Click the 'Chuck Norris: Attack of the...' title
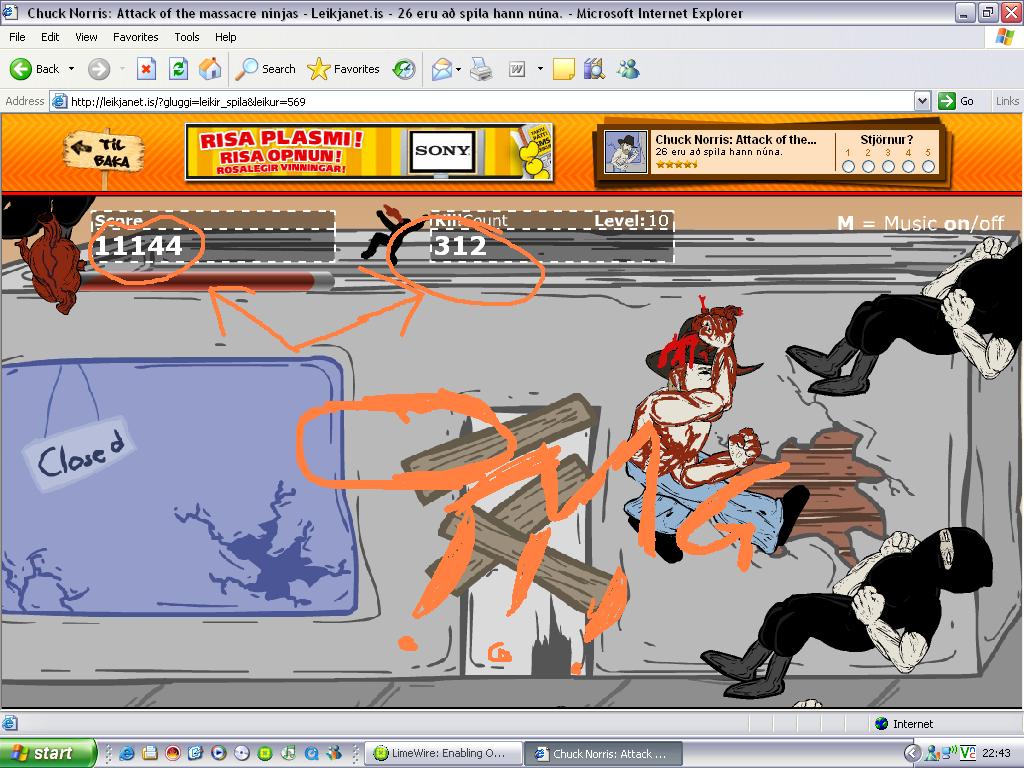 click(x=735, y=139)
